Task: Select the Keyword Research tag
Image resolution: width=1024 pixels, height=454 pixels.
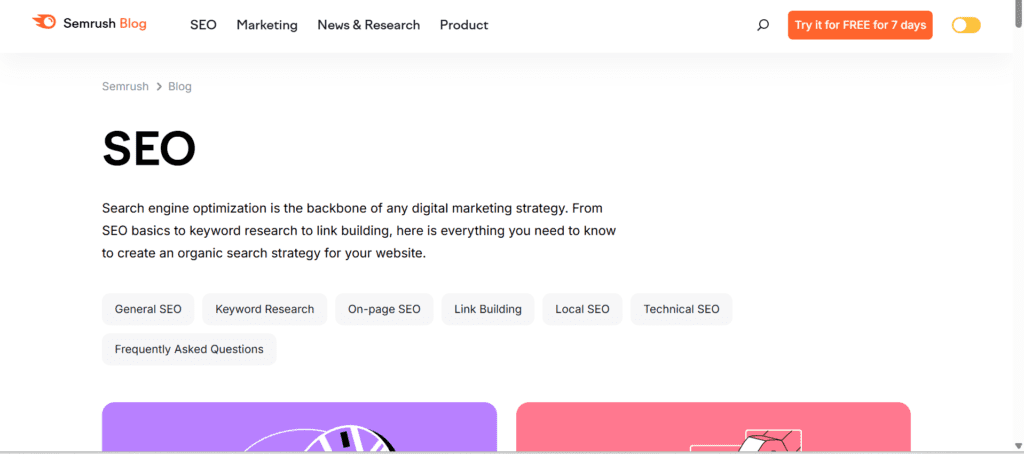Action: pyautogui.click(x=264, y=309)
